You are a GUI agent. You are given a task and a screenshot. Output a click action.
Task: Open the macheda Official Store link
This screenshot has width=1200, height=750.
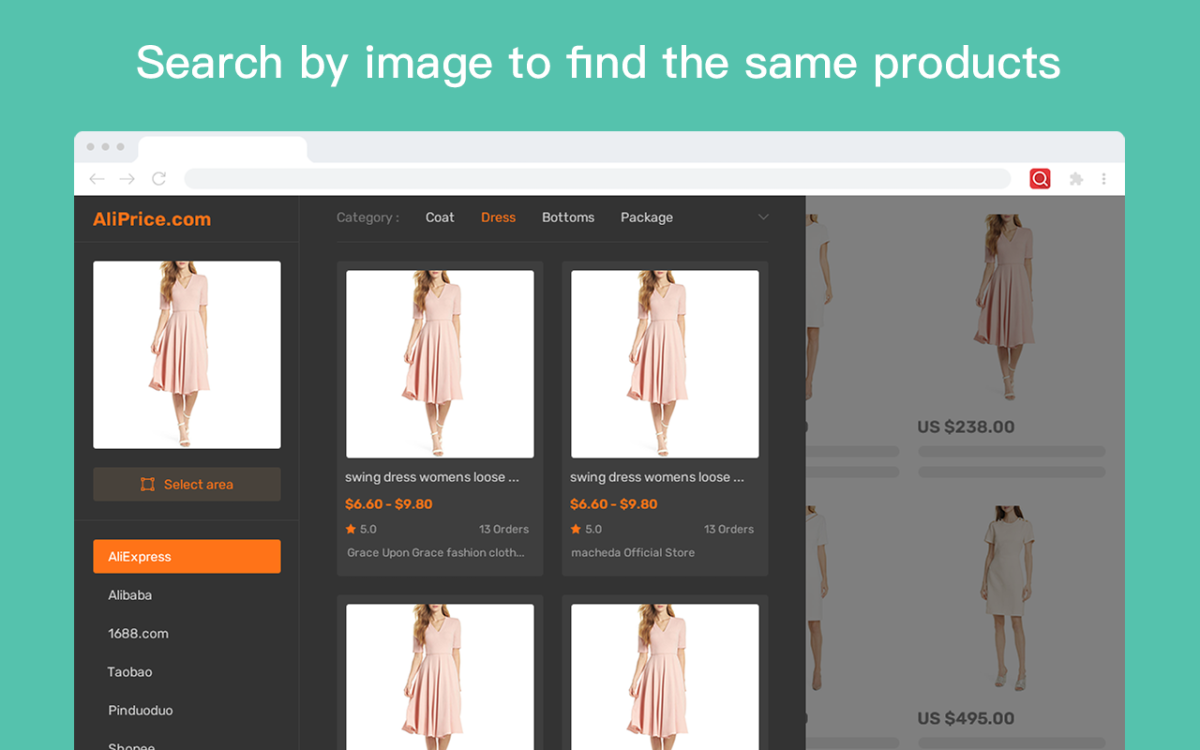coord(632,552)
